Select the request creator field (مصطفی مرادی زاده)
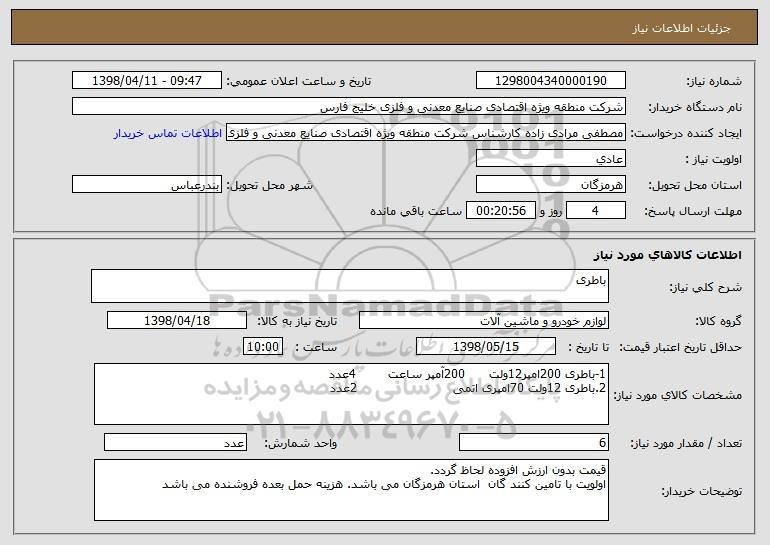Viewport: 770px width, 545px height. [x=426, y=133]
